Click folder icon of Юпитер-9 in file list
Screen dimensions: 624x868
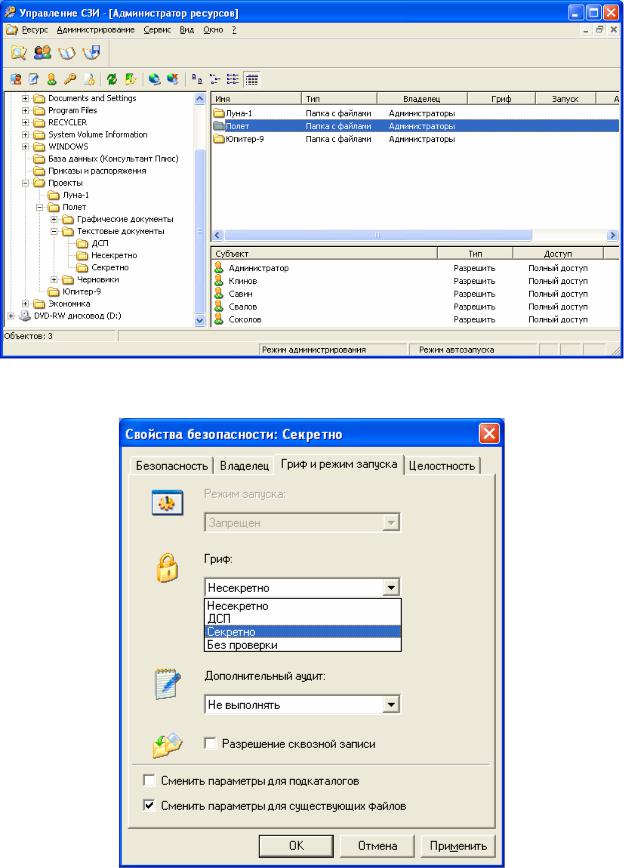pos(219,139)
